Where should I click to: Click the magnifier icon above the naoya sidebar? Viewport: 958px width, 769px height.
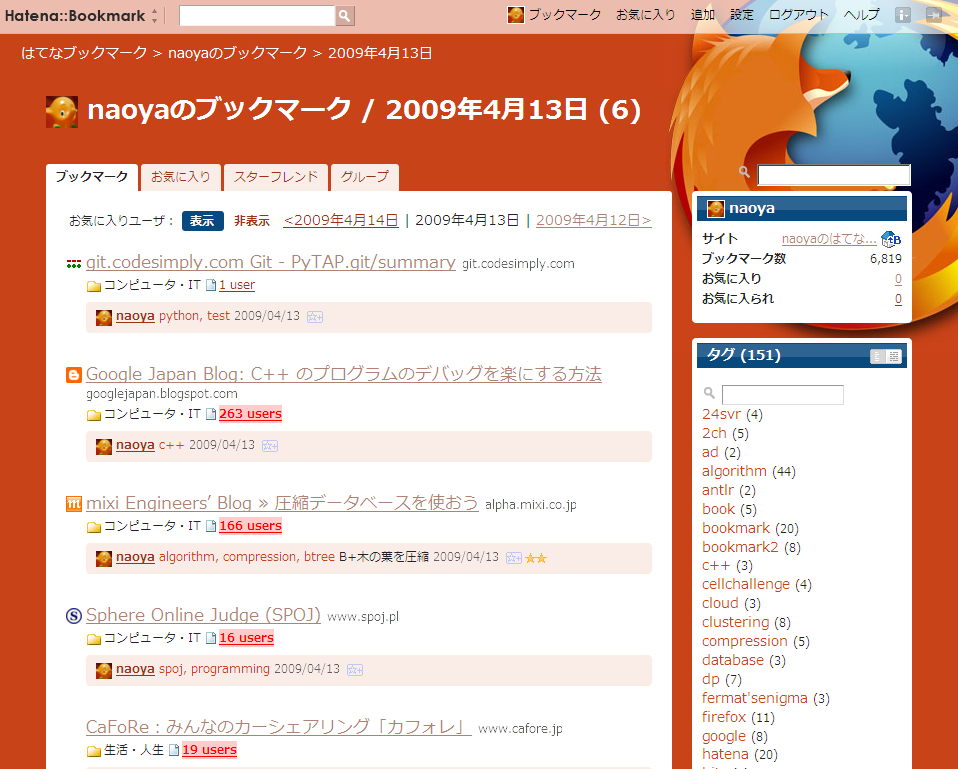[x=744, y=172]
